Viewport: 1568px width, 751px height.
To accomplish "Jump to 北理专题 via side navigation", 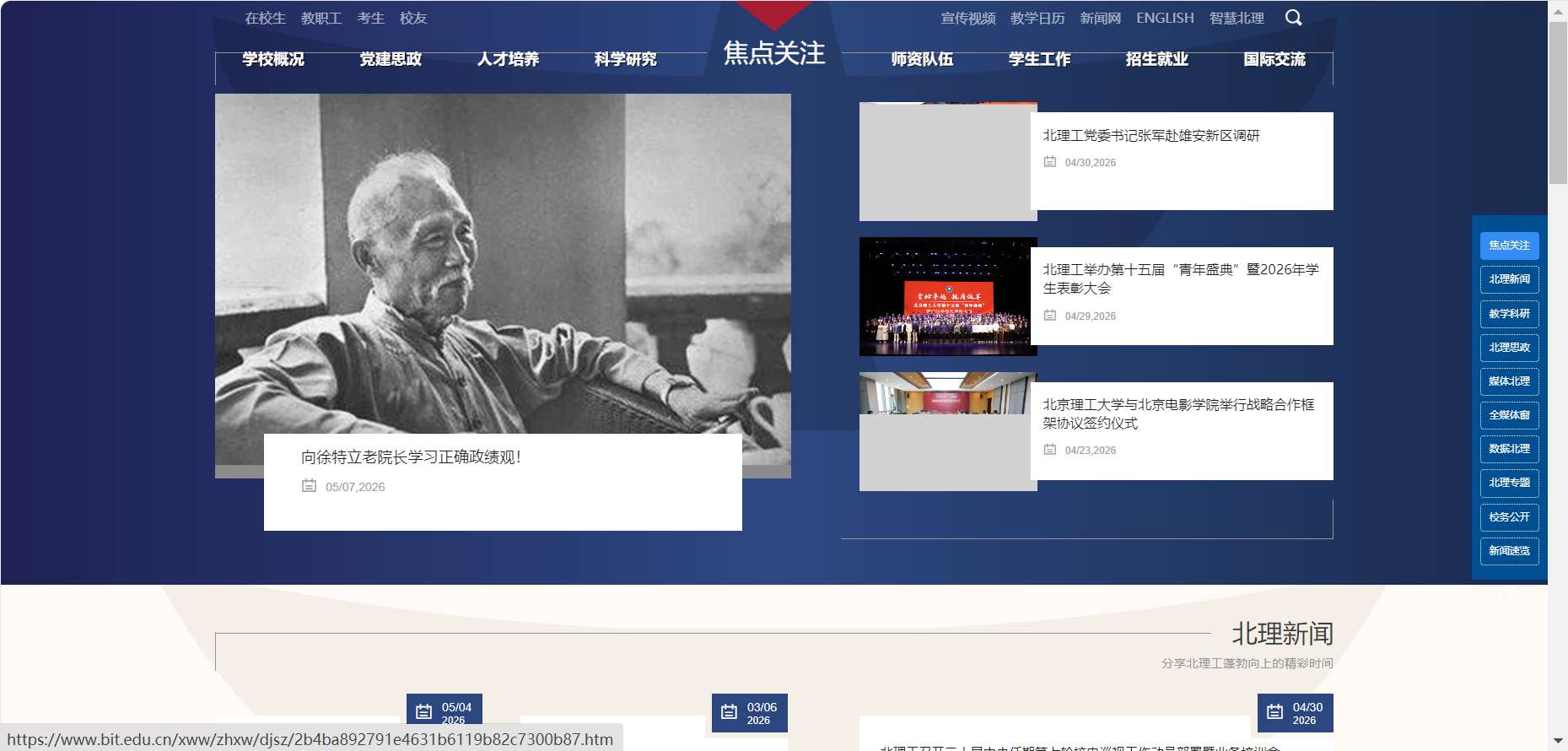I will (1510, 483).
